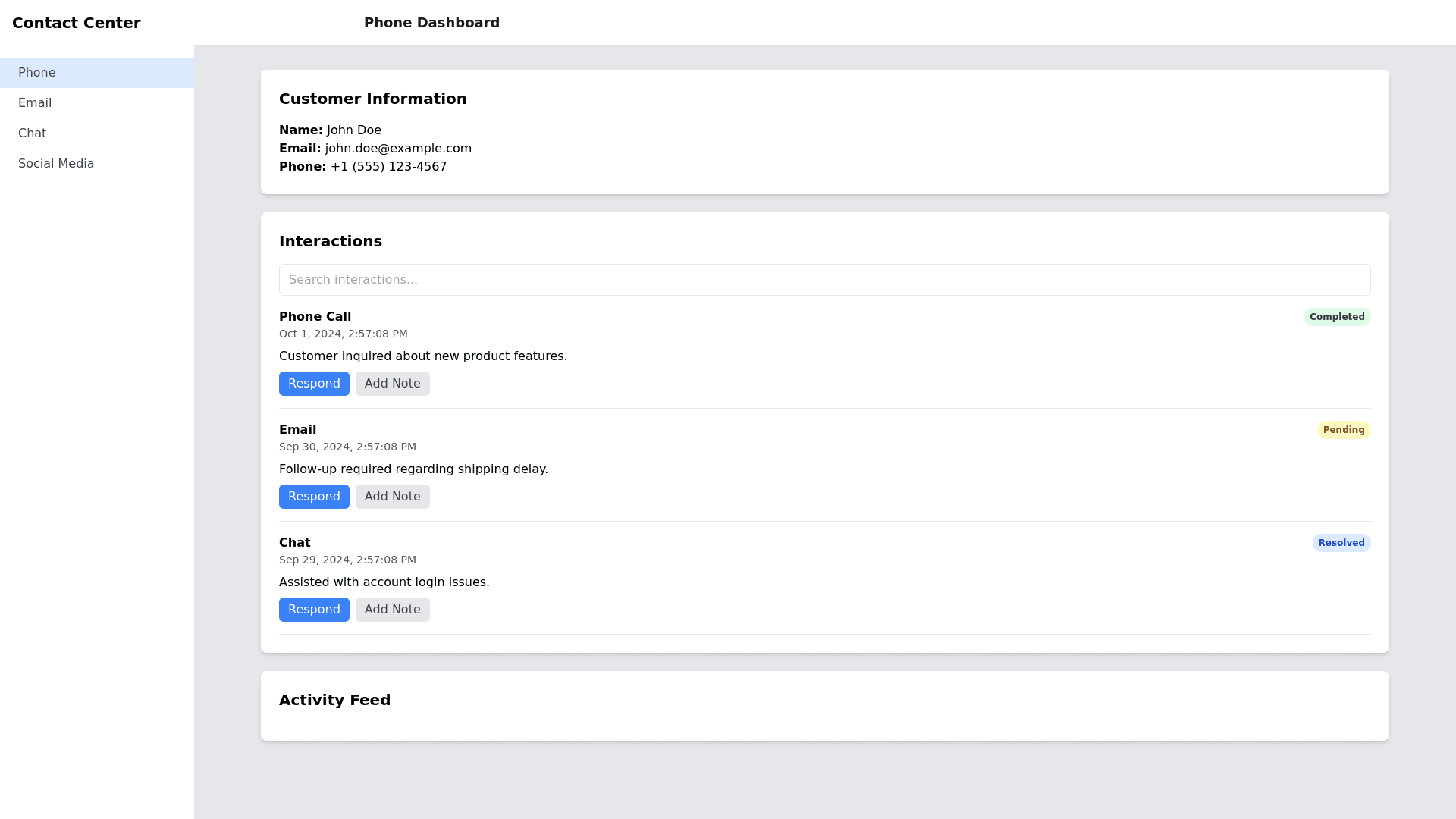
Task: Click the Contact Center title
Action: (77, 23)
